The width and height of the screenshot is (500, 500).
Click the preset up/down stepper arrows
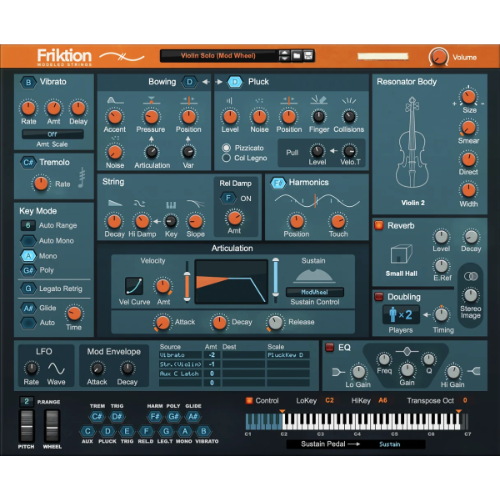click(284, 56)
